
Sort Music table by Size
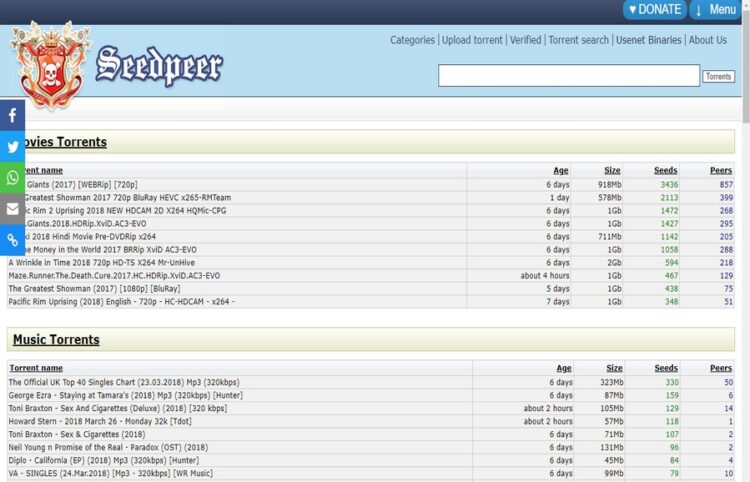tap(614, 368)
